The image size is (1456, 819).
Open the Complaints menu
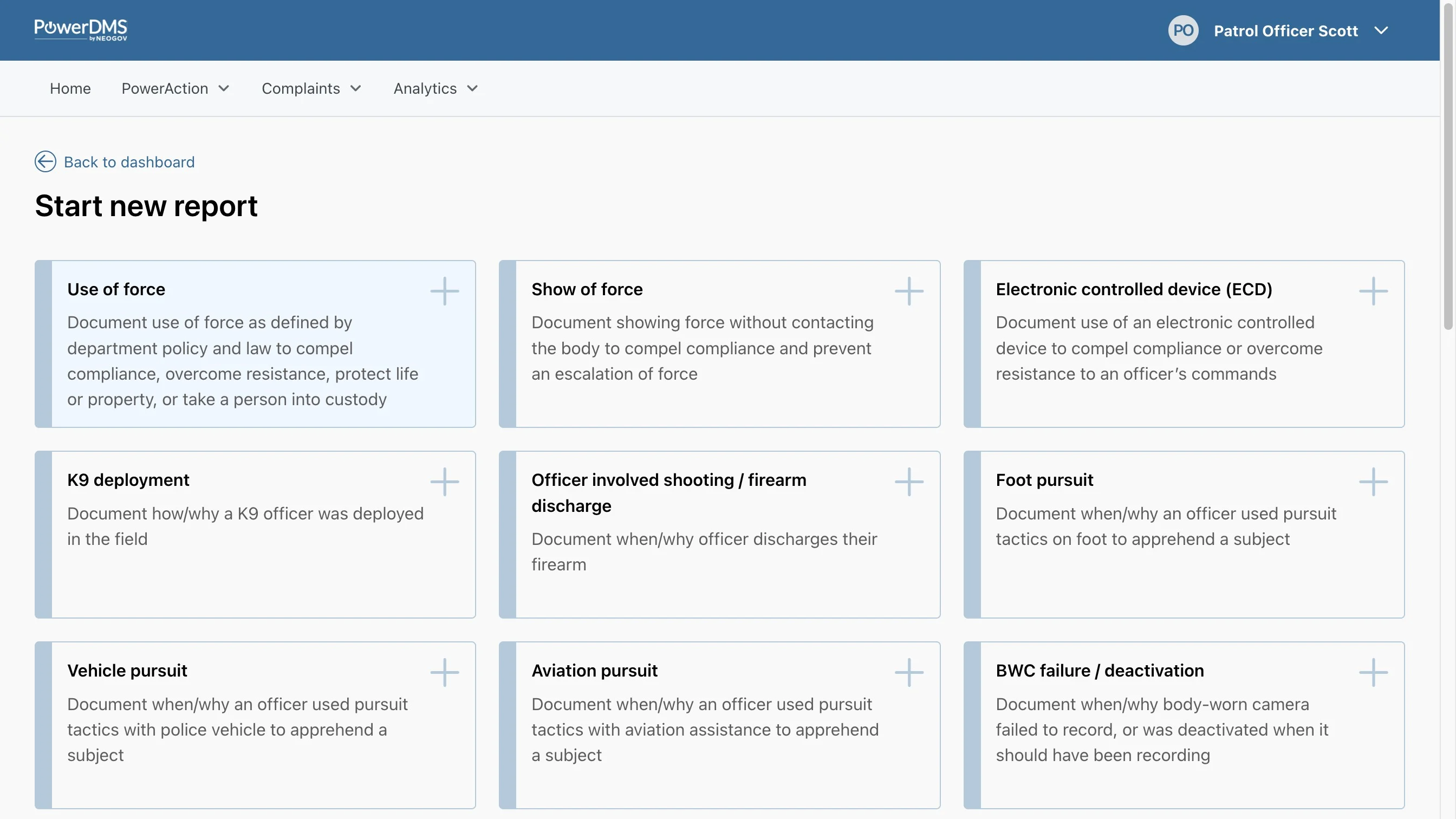[x=311, y=89]
